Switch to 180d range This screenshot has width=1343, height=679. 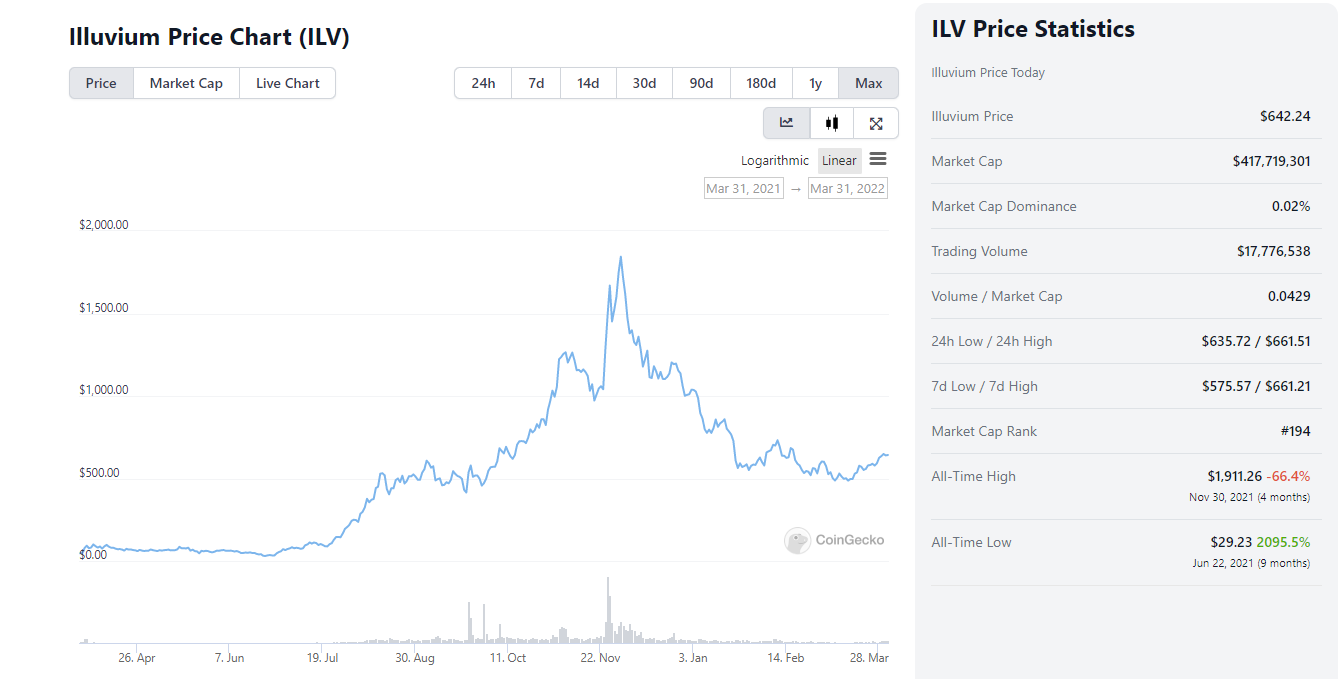coord(761,83)
